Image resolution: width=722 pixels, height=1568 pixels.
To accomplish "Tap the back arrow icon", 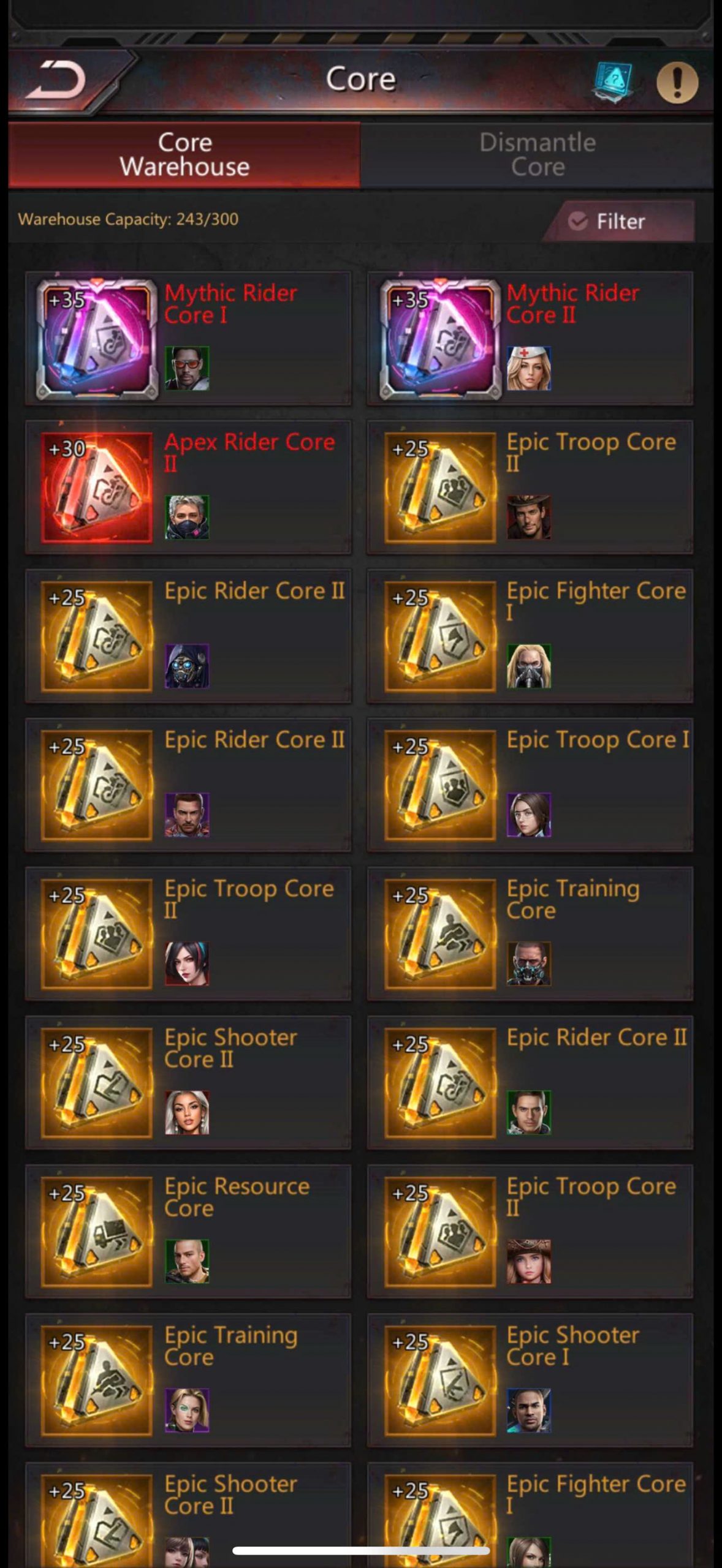I will tap(55, 80).
